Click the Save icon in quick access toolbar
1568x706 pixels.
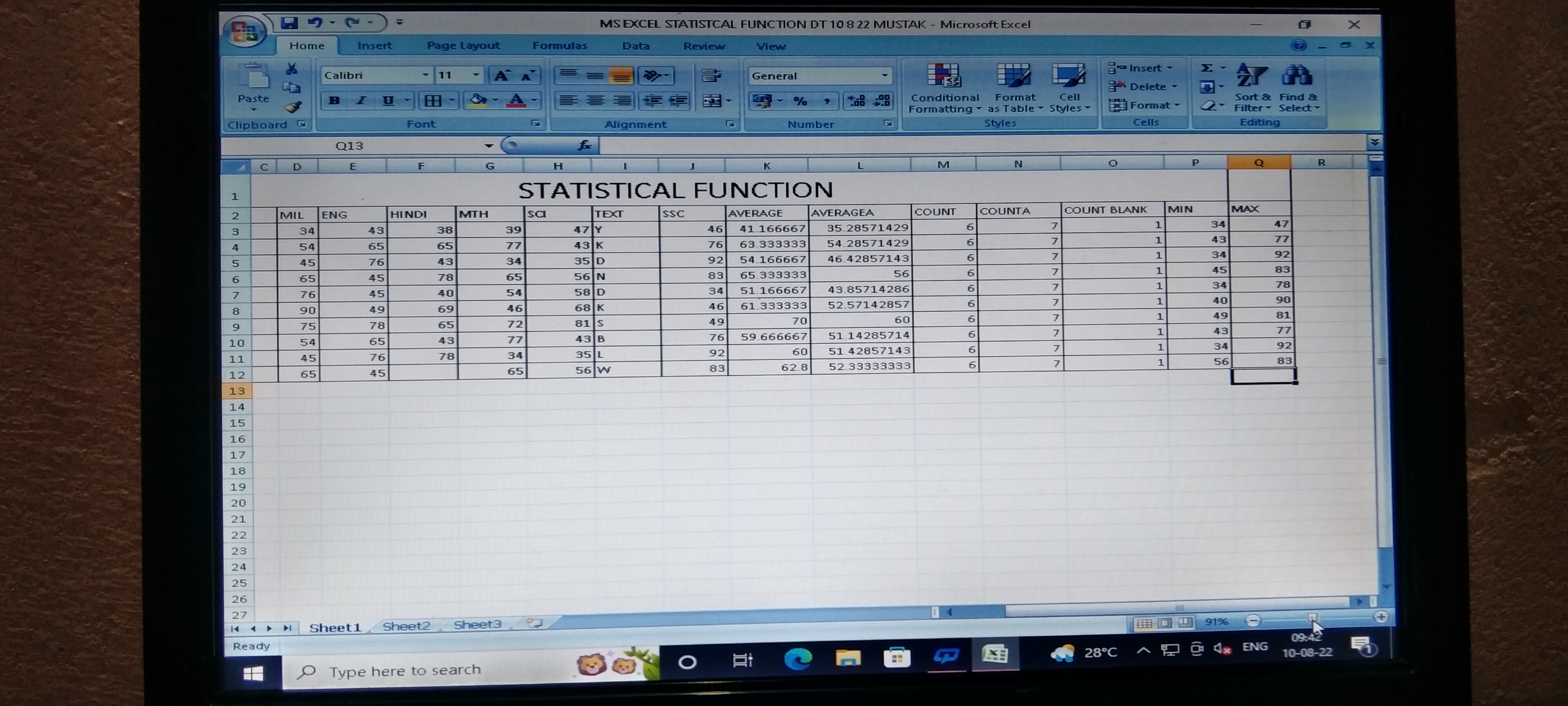[289, 23]
